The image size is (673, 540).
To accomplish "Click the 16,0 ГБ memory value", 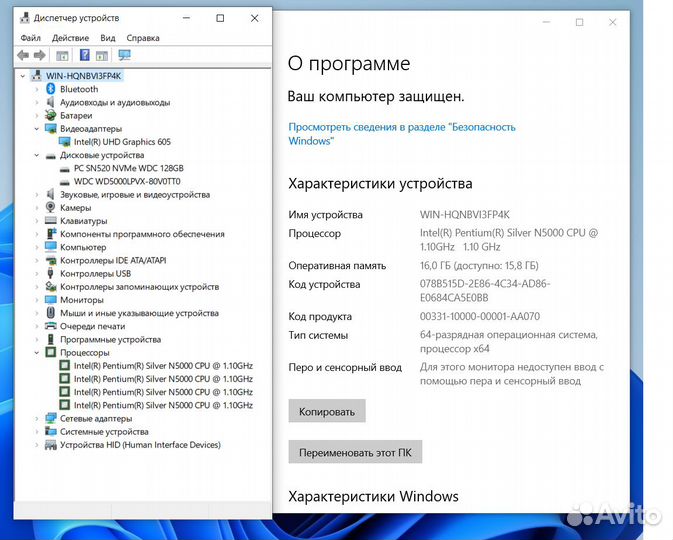I will (479, 265).
